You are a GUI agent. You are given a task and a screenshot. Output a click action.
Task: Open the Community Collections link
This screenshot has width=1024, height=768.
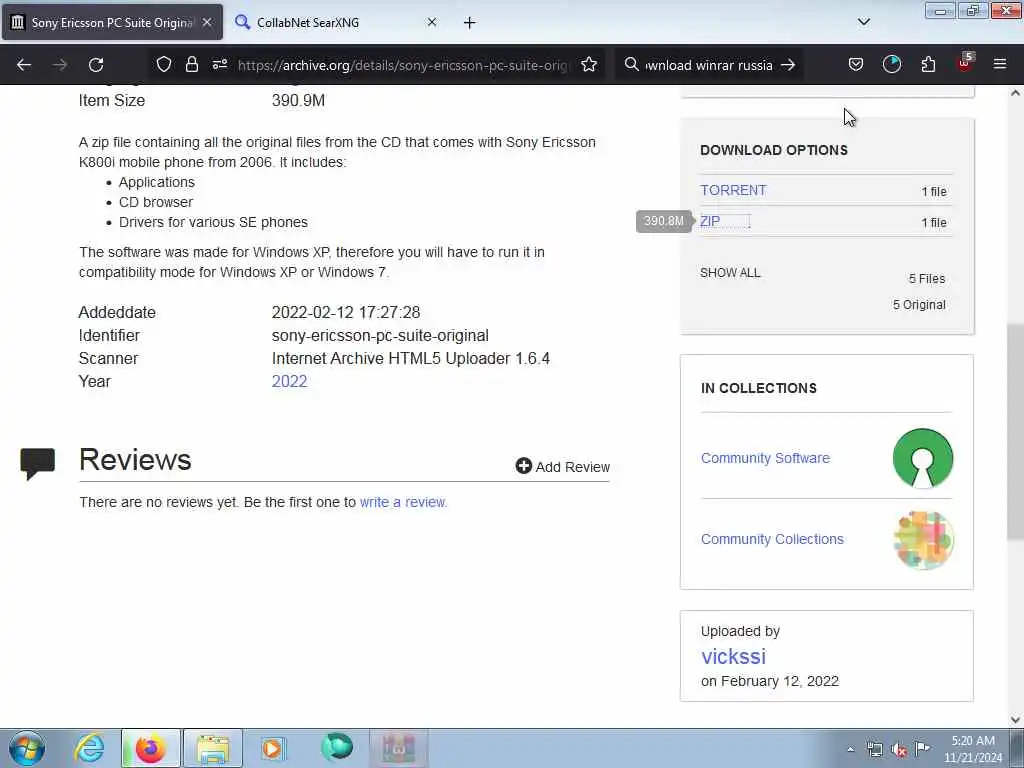click(772, 539)
